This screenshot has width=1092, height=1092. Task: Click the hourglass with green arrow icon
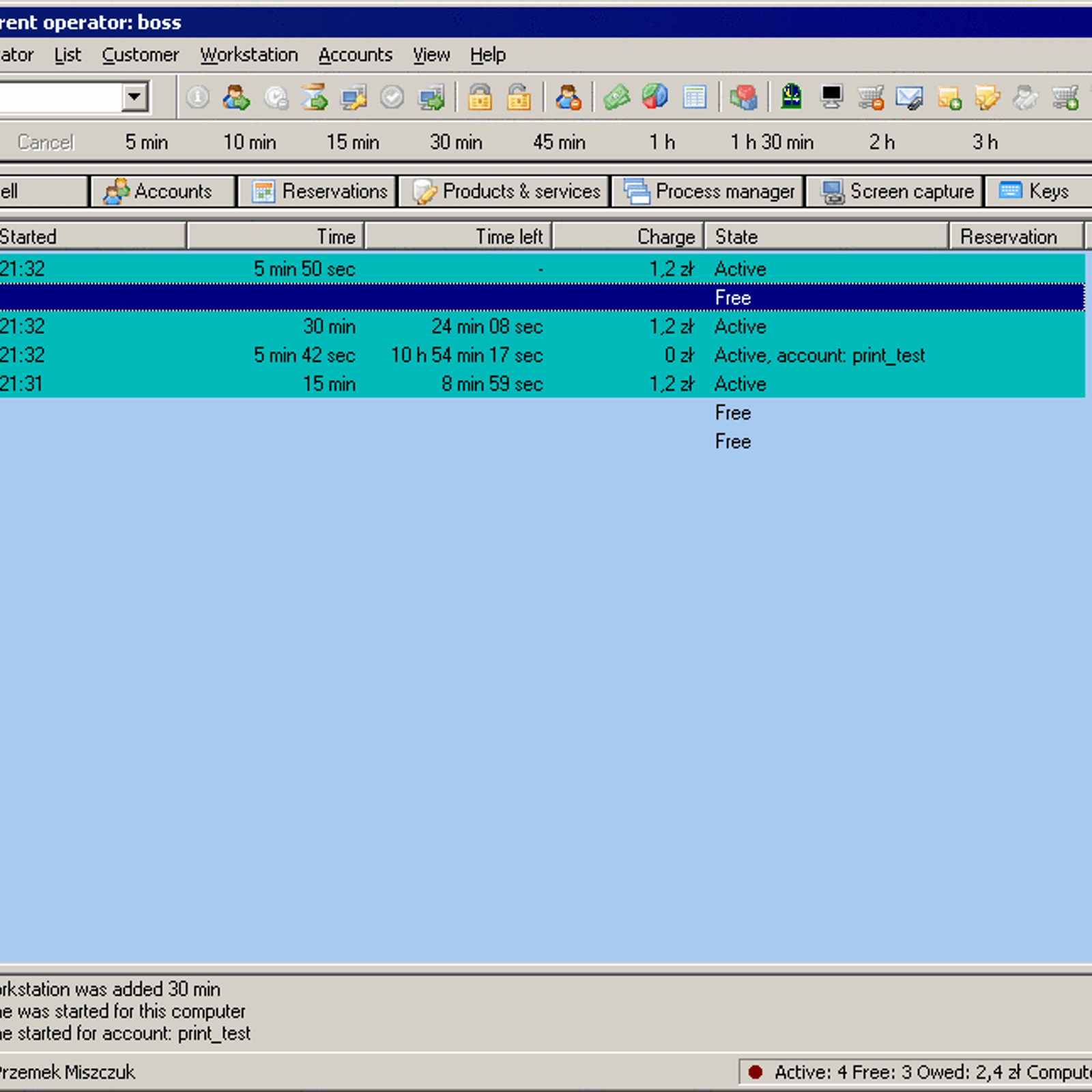(x=315, y=98)
